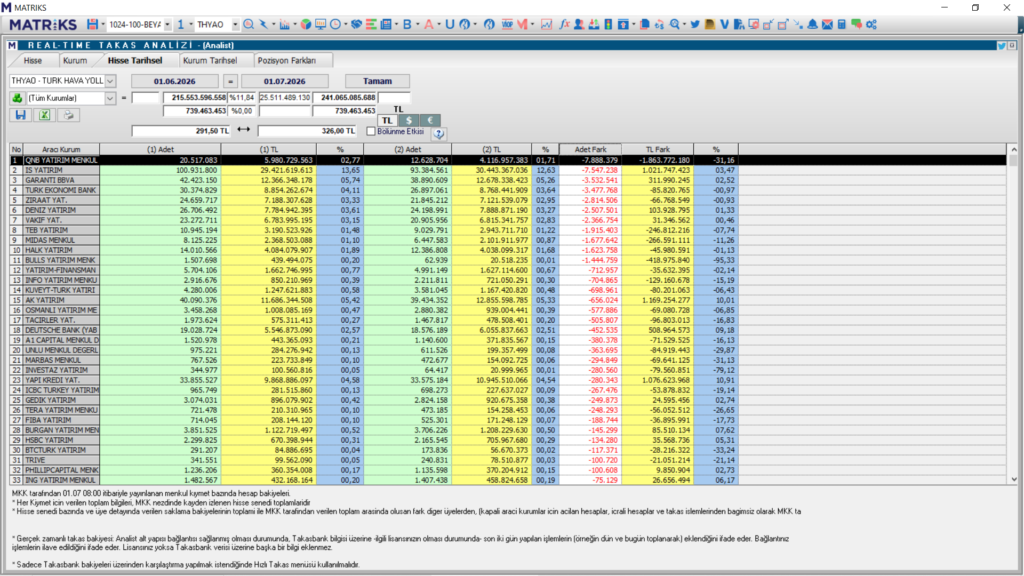Click the Tamam button
Viewport: 1024px width, 576px height.
[x=377, y=81]
